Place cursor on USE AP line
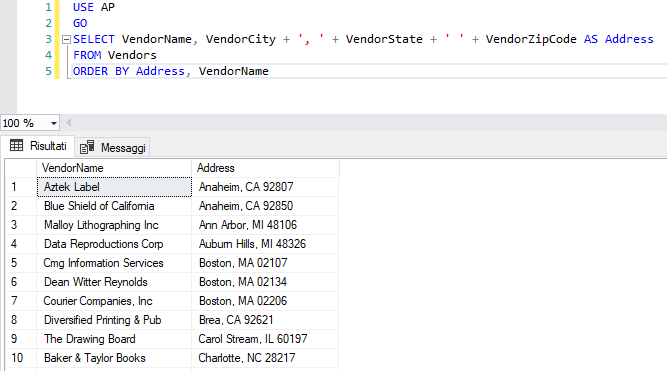This screenshot has height=371, width=667. click(94, 7)
